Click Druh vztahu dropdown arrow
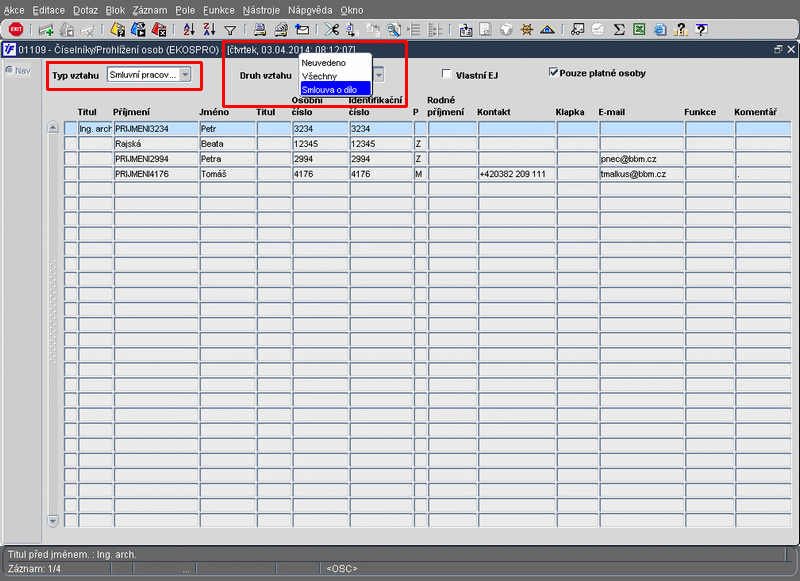 379,75
